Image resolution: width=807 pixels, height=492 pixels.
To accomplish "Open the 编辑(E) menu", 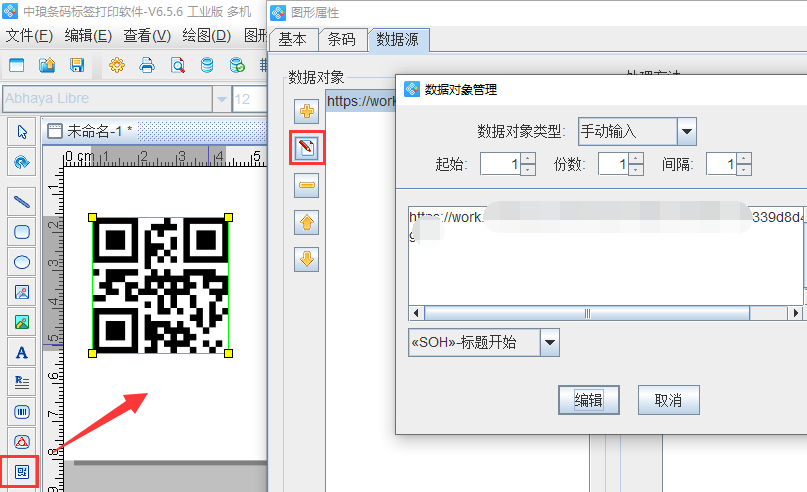I will (88, 36).
